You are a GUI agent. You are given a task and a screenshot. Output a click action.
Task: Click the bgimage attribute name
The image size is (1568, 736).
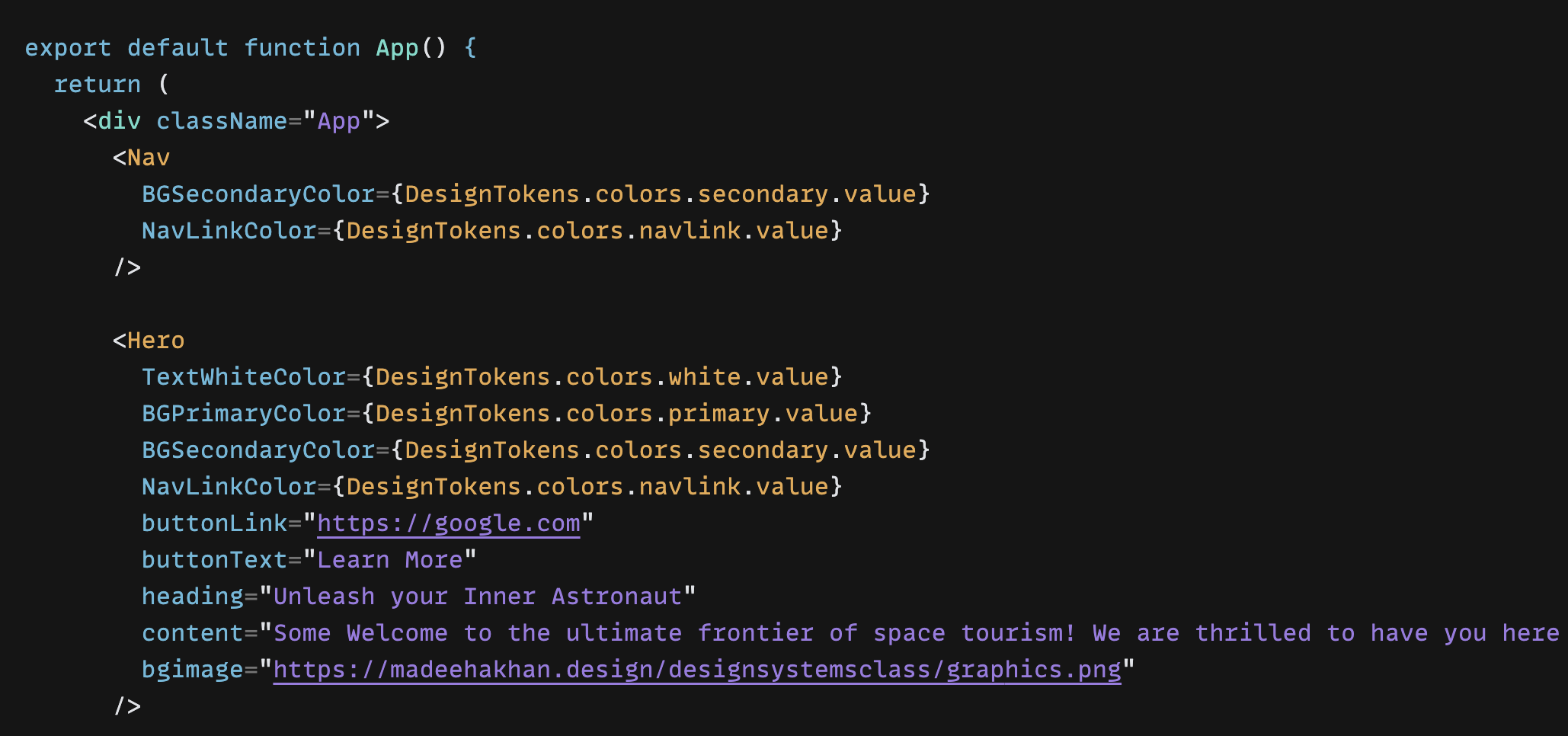(x=192, y=670)
